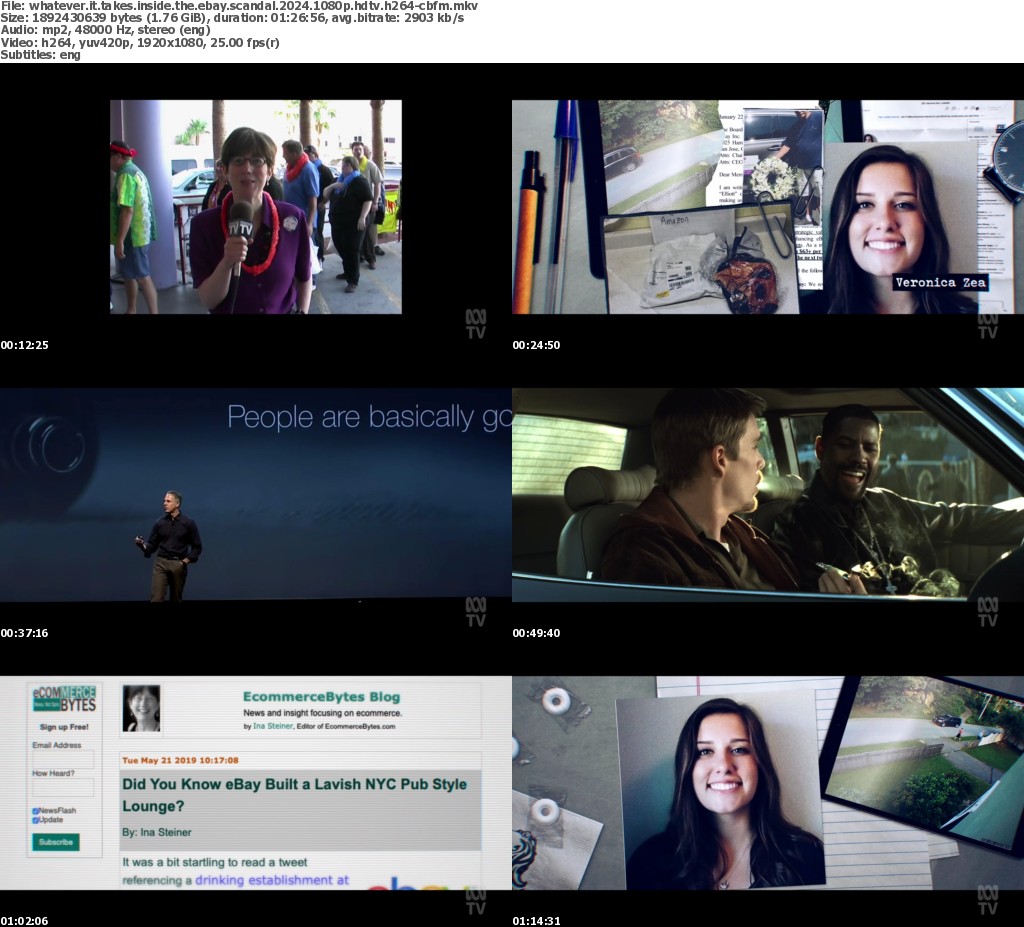This screenshot has height=927, width=1024.
Task: Select the Veronica Zea name label
Action: pyautogui.click(x=940, y=282)
